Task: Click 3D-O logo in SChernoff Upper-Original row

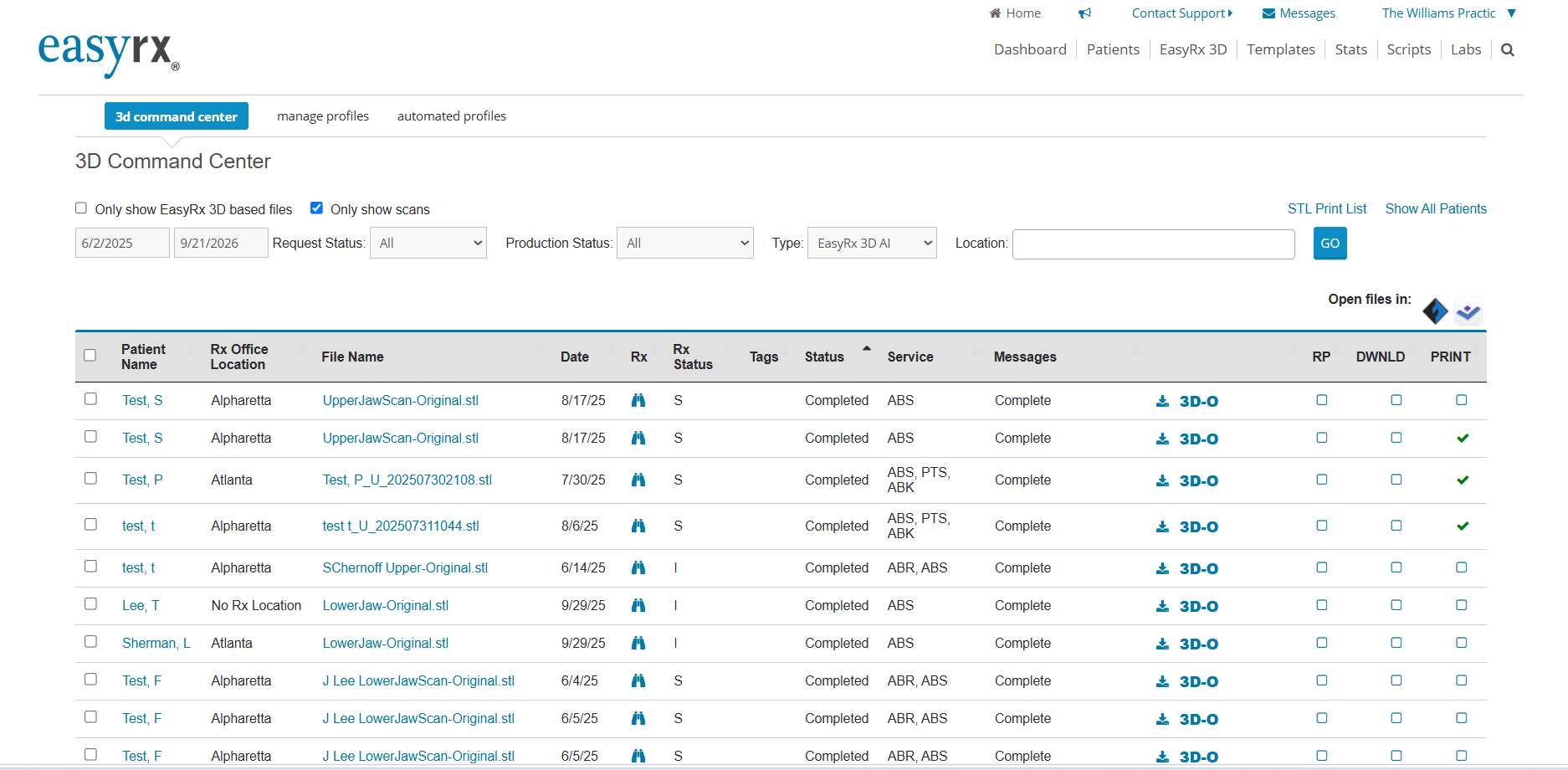Action: (1199, 569)
